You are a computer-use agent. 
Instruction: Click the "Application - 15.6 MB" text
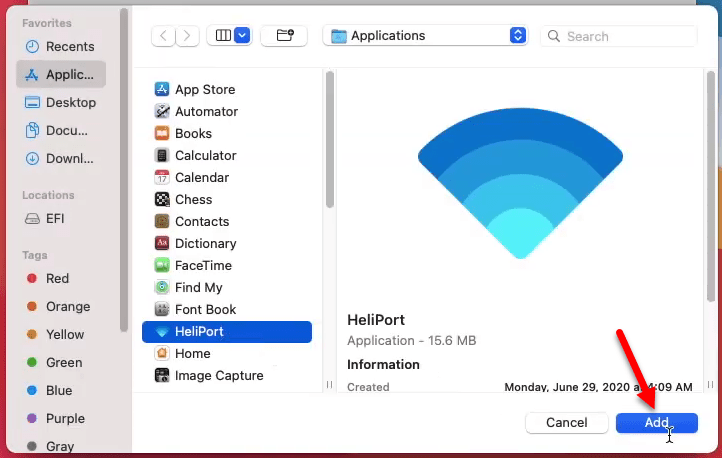click(412, 341)
